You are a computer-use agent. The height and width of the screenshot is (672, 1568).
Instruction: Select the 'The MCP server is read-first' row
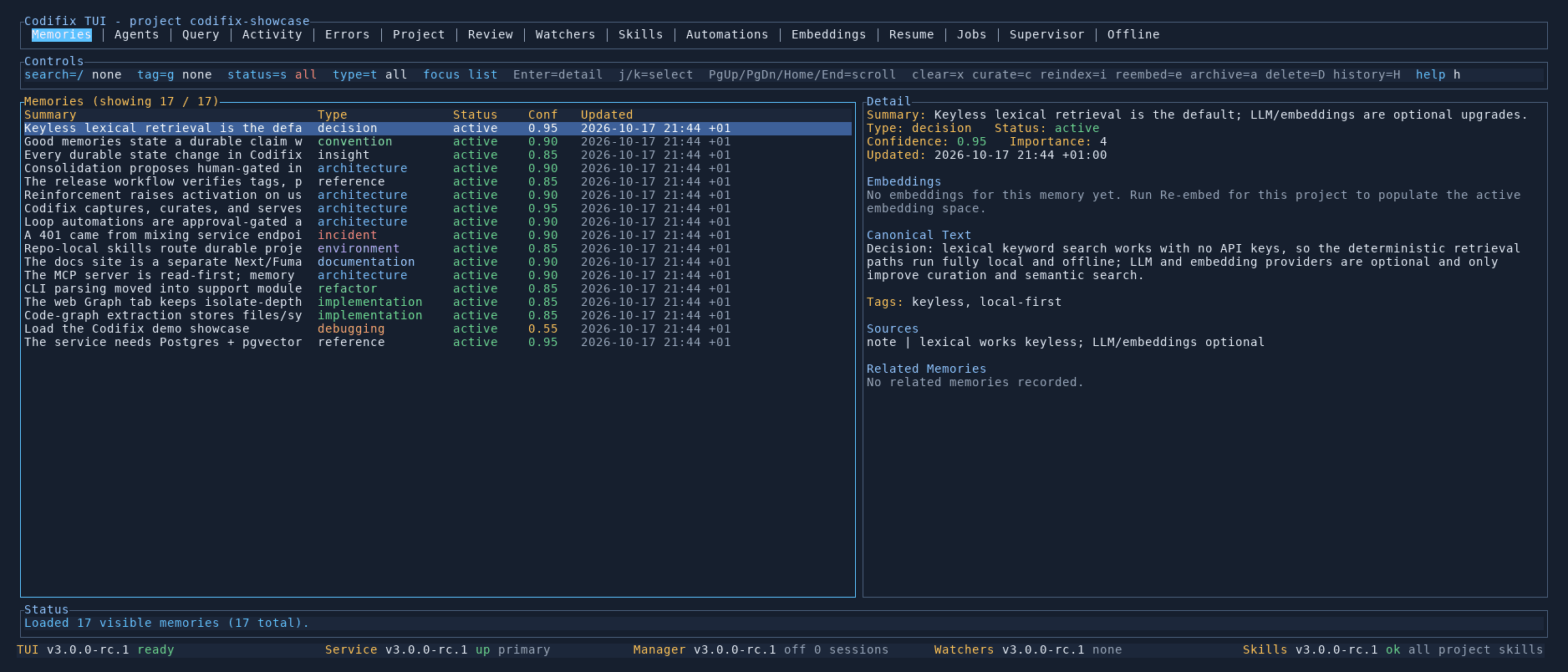437,276
